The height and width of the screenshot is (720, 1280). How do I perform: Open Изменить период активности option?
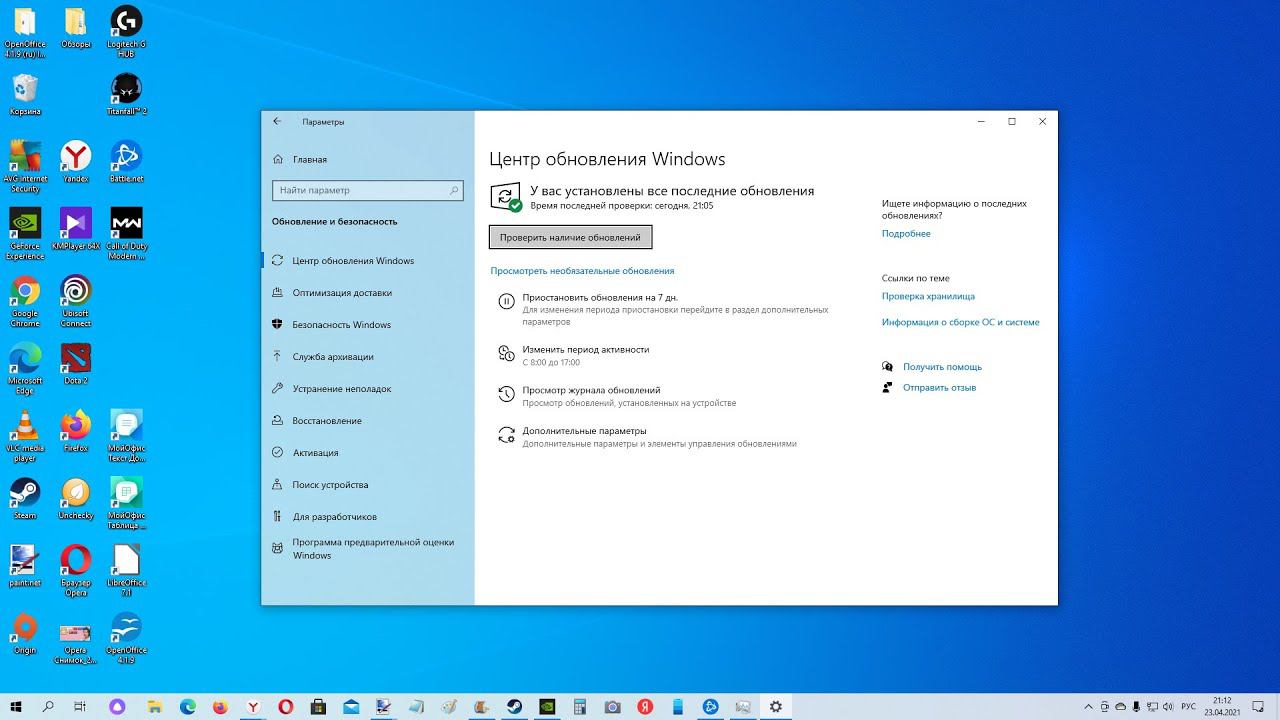pos(586,350)
